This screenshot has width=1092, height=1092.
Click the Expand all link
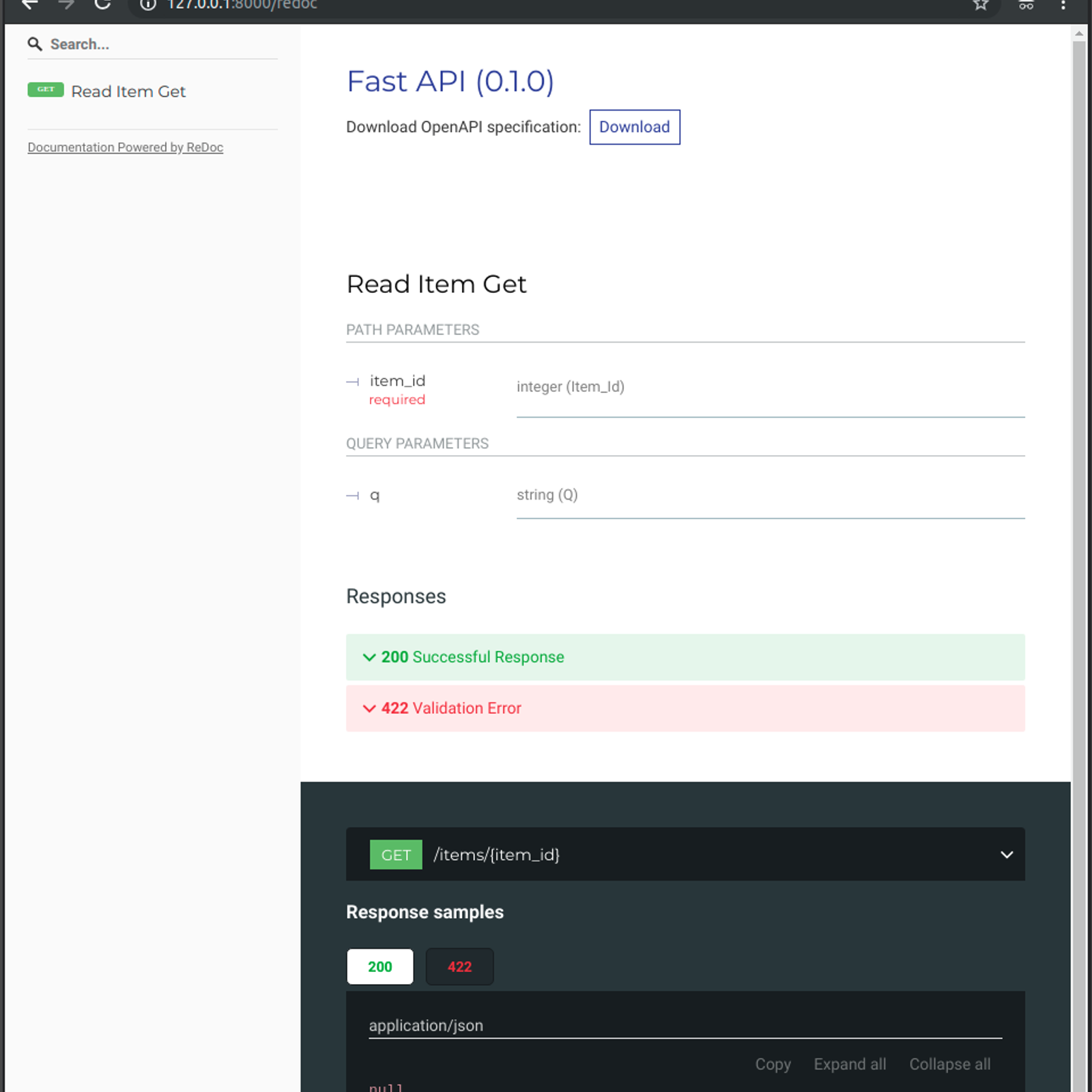coord(850,1064)
